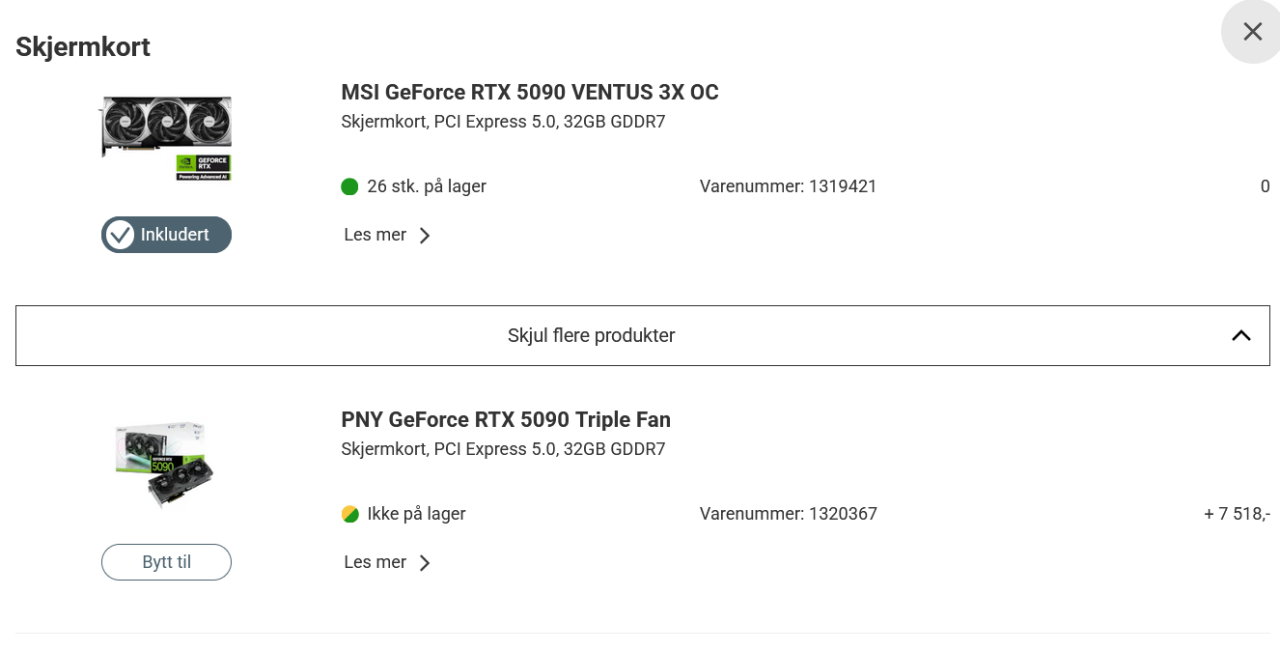This screenshot has width=1280, height=652.
Task: Switch to the PNY card with Bytt til
Action: coord(166,562)
